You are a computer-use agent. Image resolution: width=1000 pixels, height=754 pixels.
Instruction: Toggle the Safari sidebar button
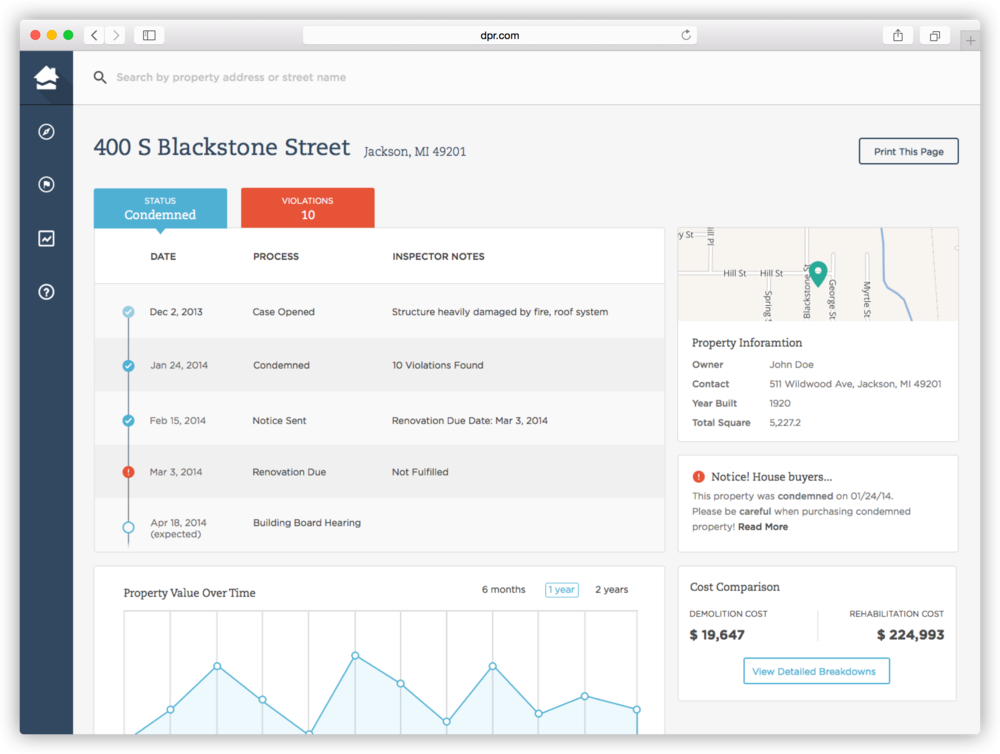149,35
